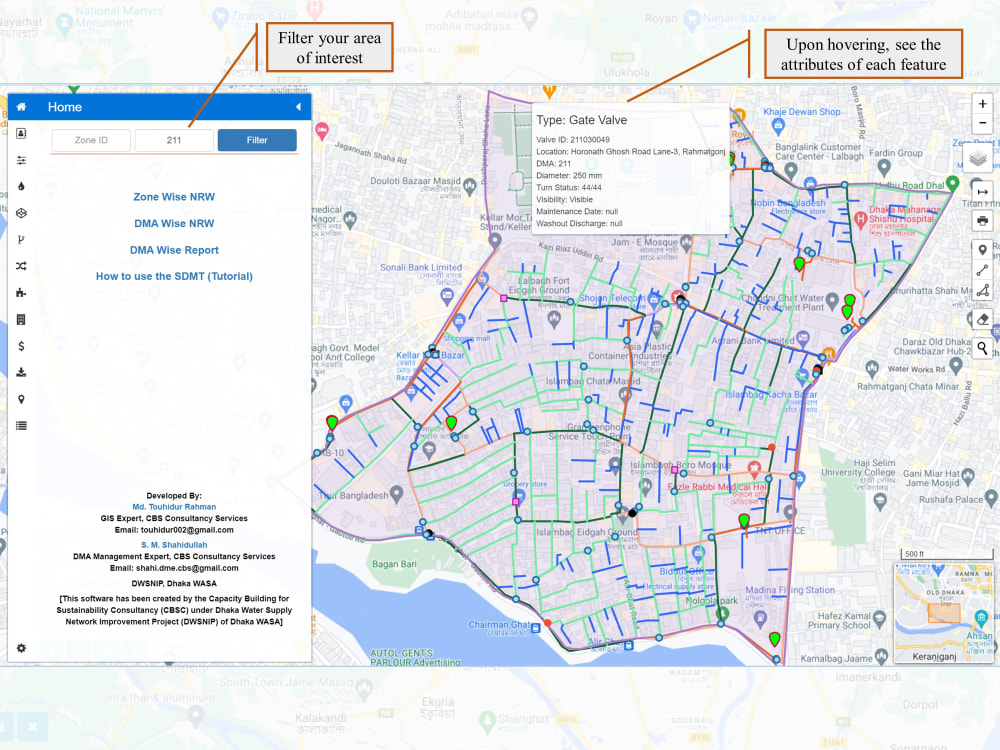Screen dimensions: 1000x750
Task: Click the Valve ID: 211030049 text
Action: (573, 140)
